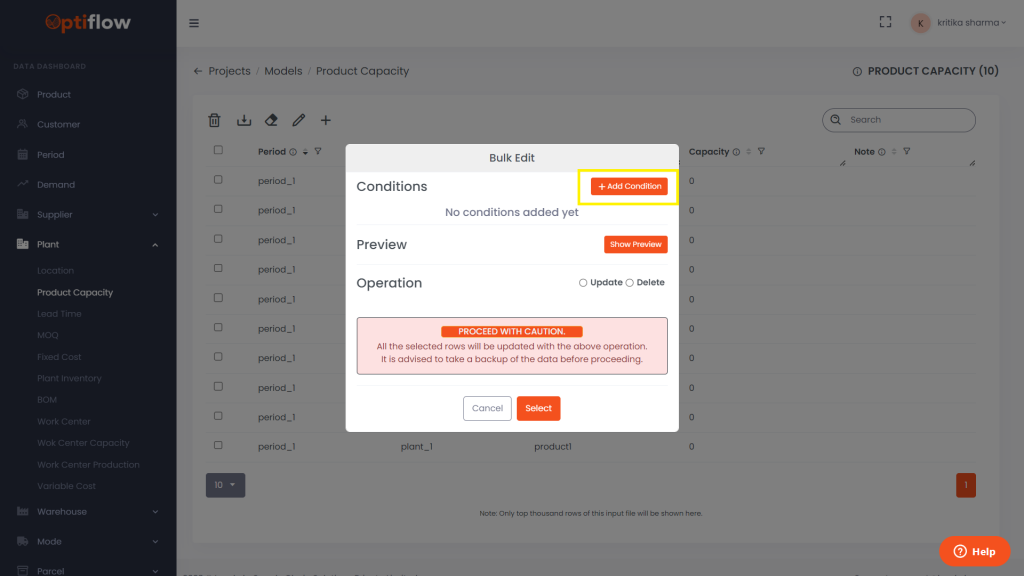
Task: Open the rows-per-page dropdown showing 10
Action: coord(225,485)
